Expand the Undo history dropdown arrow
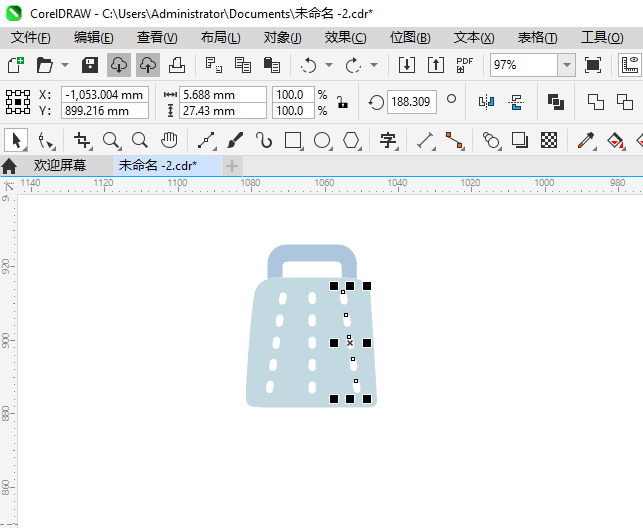The width and height of the screenshot is (643, 528). click(x=329, y=65)
